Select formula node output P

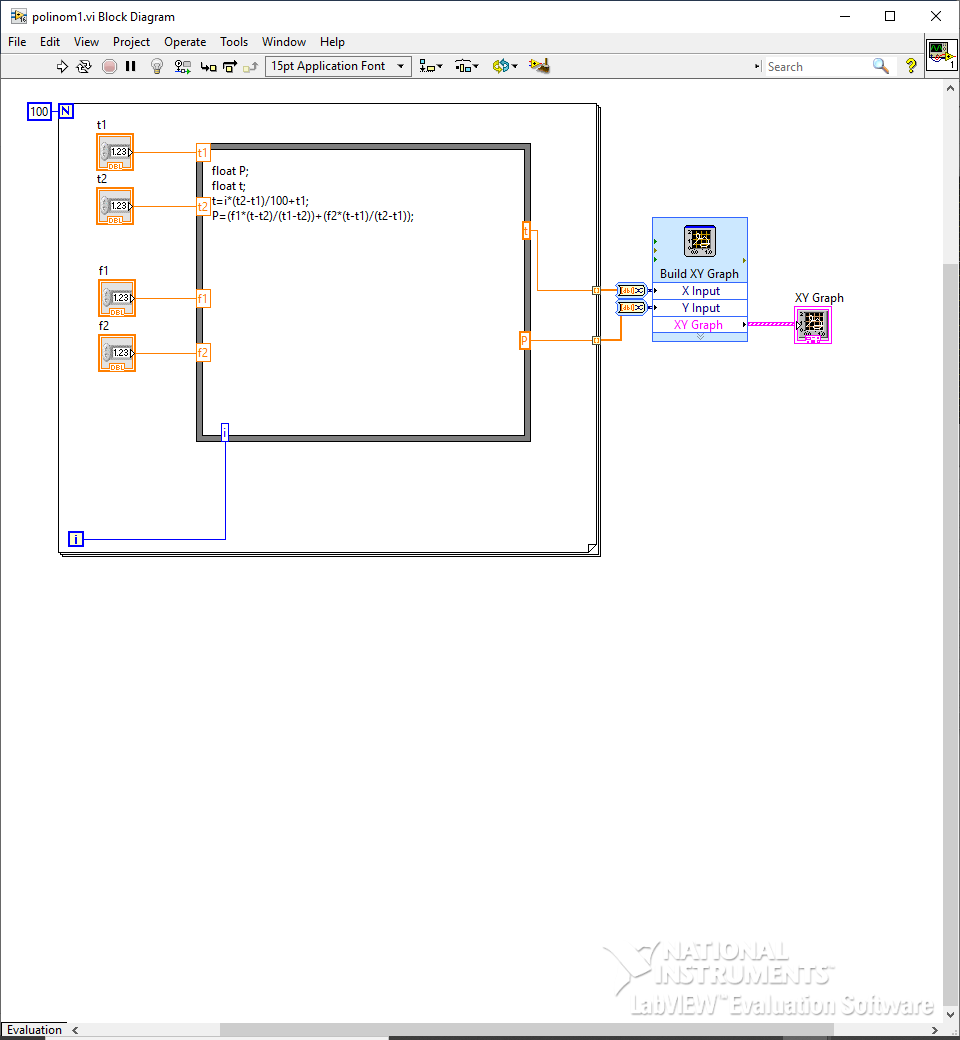pyautogui.click(x=525, y=340)
